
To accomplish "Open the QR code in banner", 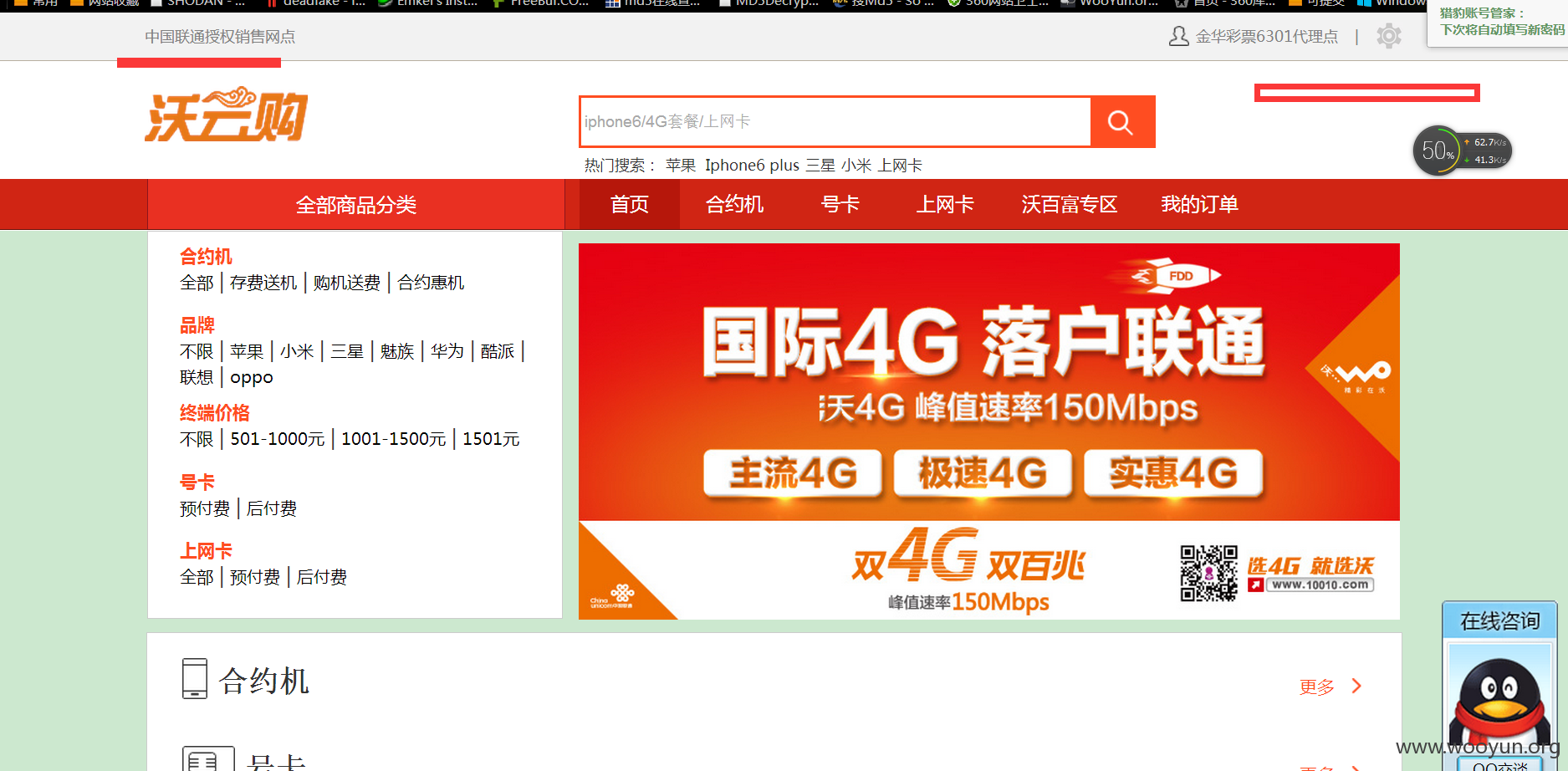I will [1208, 574].
